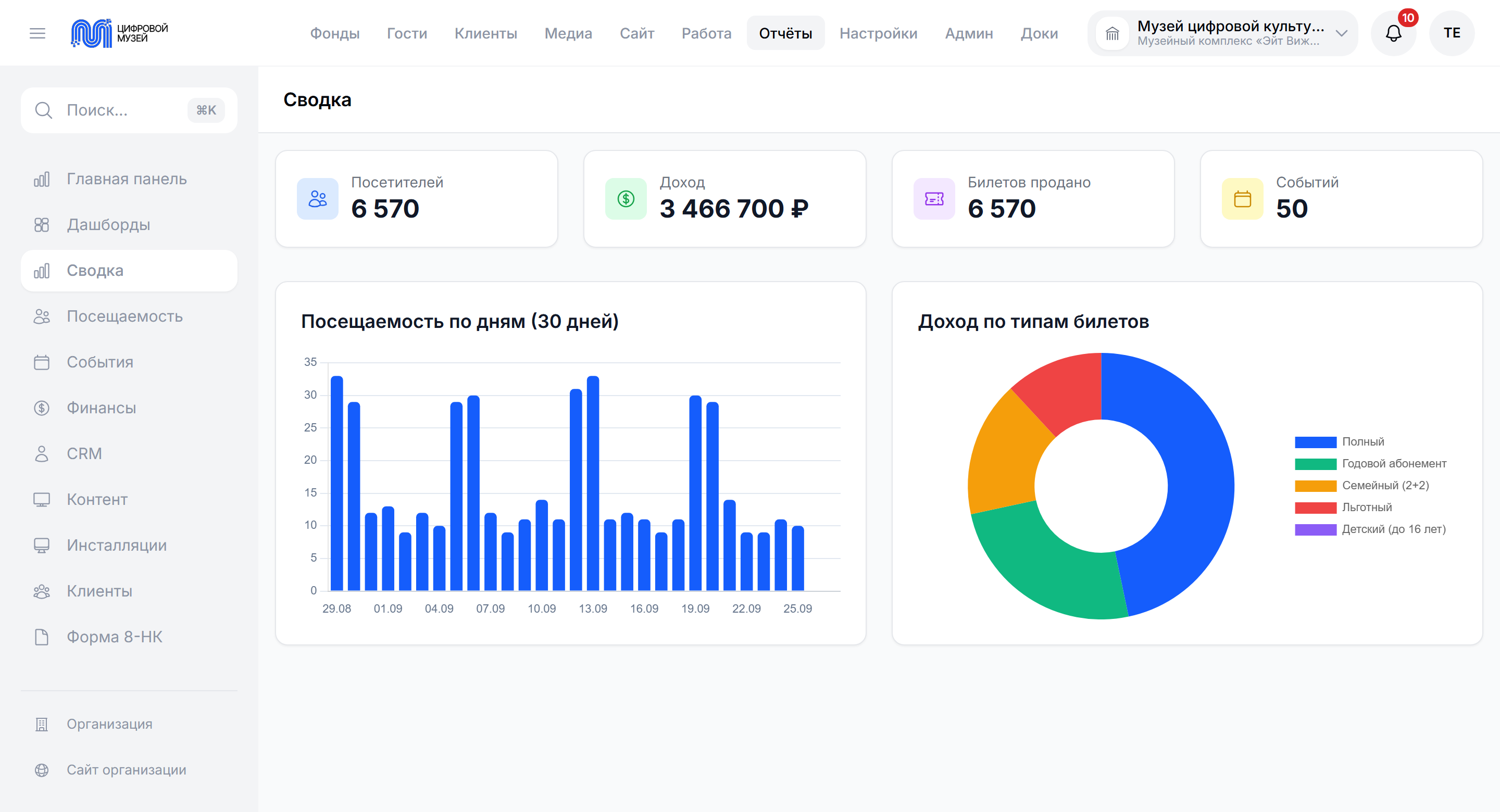Open the Гости top menu
The image size is (1500, 812).
406,33
